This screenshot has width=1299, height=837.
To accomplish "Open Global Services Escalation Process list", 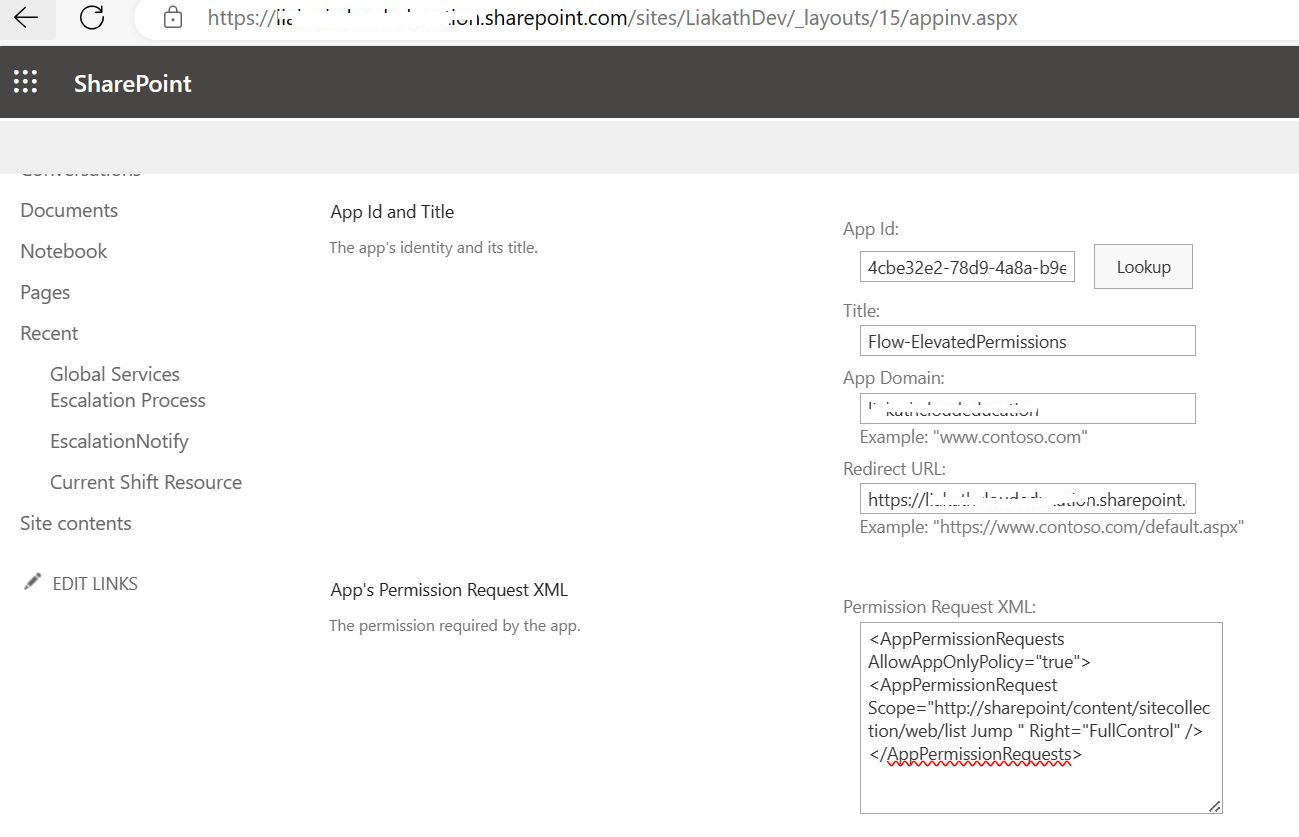I will pyautogui.click(x=128, y=387).
